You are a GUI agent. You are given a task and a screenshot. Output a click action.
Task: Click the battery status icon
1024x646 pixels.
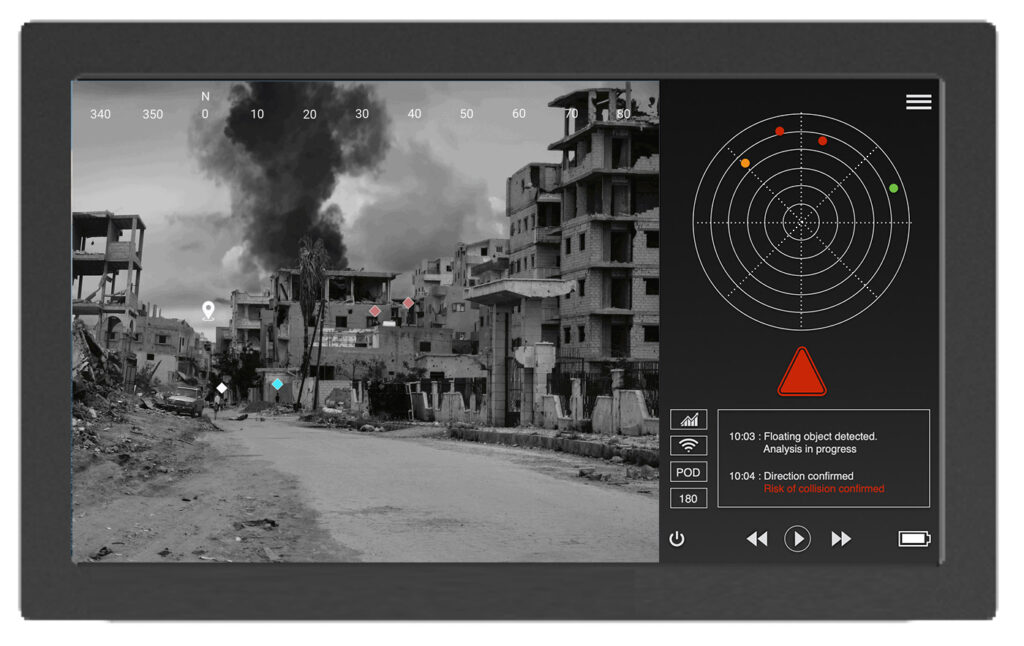pyautogui.click(x=914, y=539)
